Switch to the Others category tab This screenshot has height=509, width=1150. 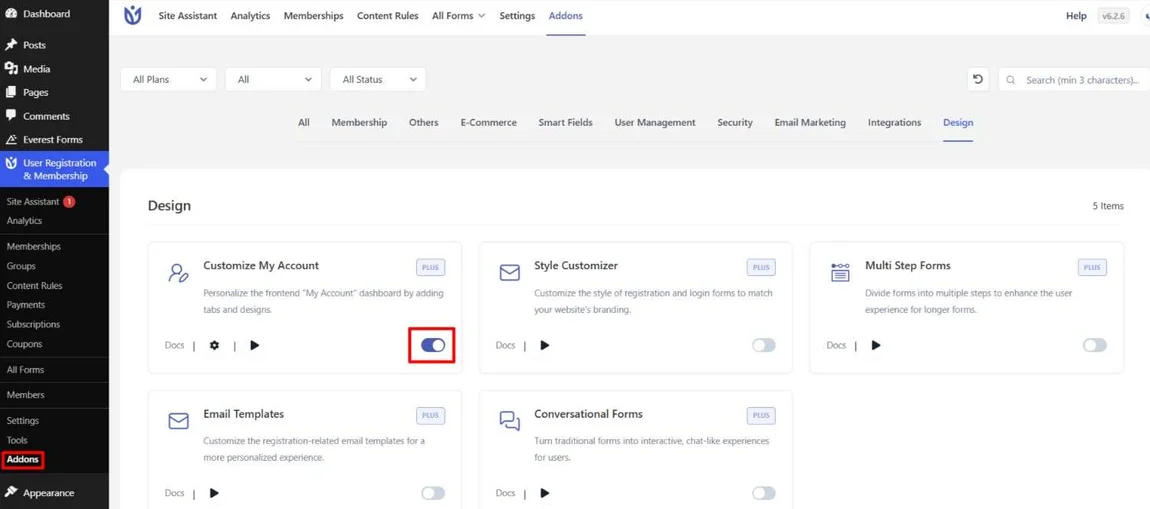pyautogui.click(x=424, y=122)
